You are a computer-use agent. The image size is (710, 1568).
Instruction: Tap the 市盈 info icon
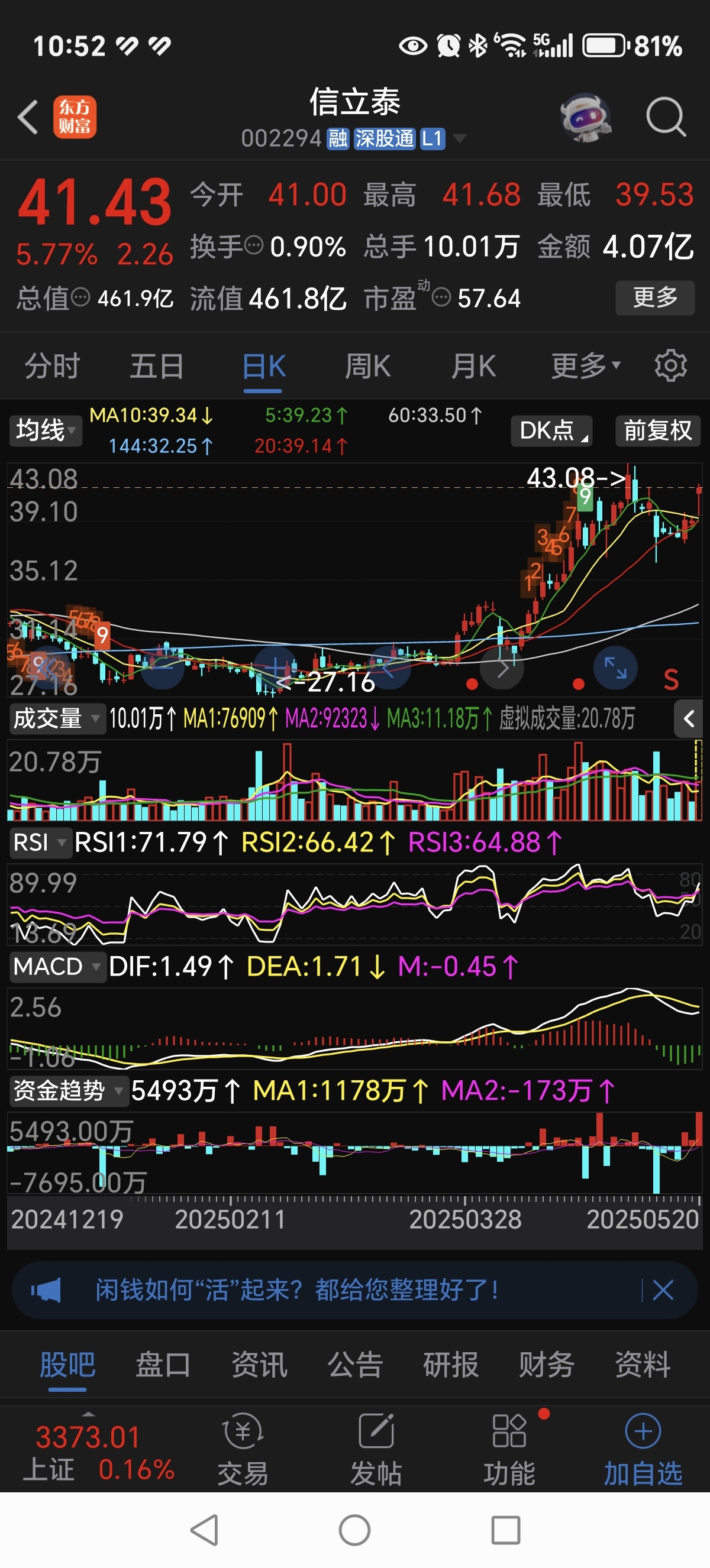coord(441,297)
